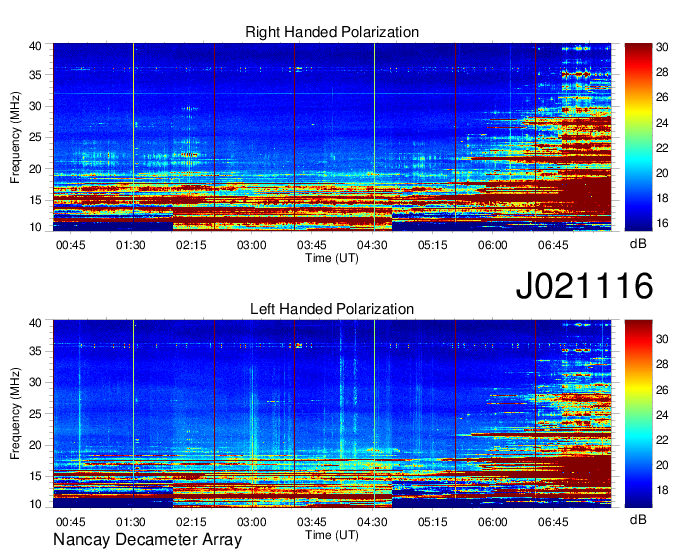Click the 20 MHz tick label on the lower plot
This screenshot has height=552, width=680.
pyautogui.click(x=35, y=445)
